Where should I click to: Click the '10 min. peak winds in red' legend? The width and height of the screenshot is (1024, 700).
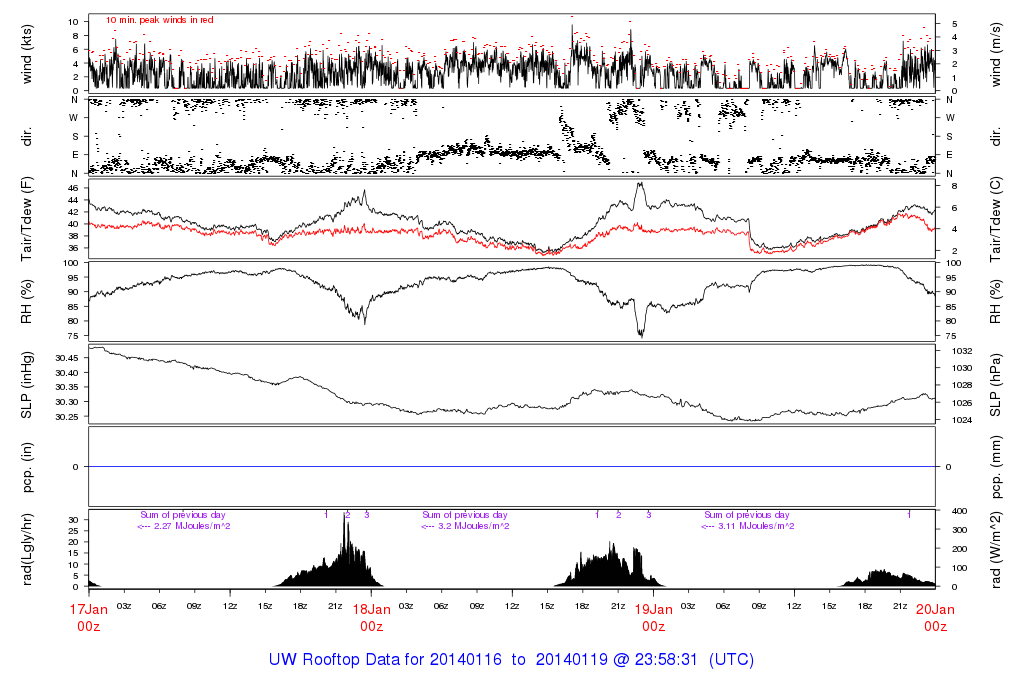160,20
